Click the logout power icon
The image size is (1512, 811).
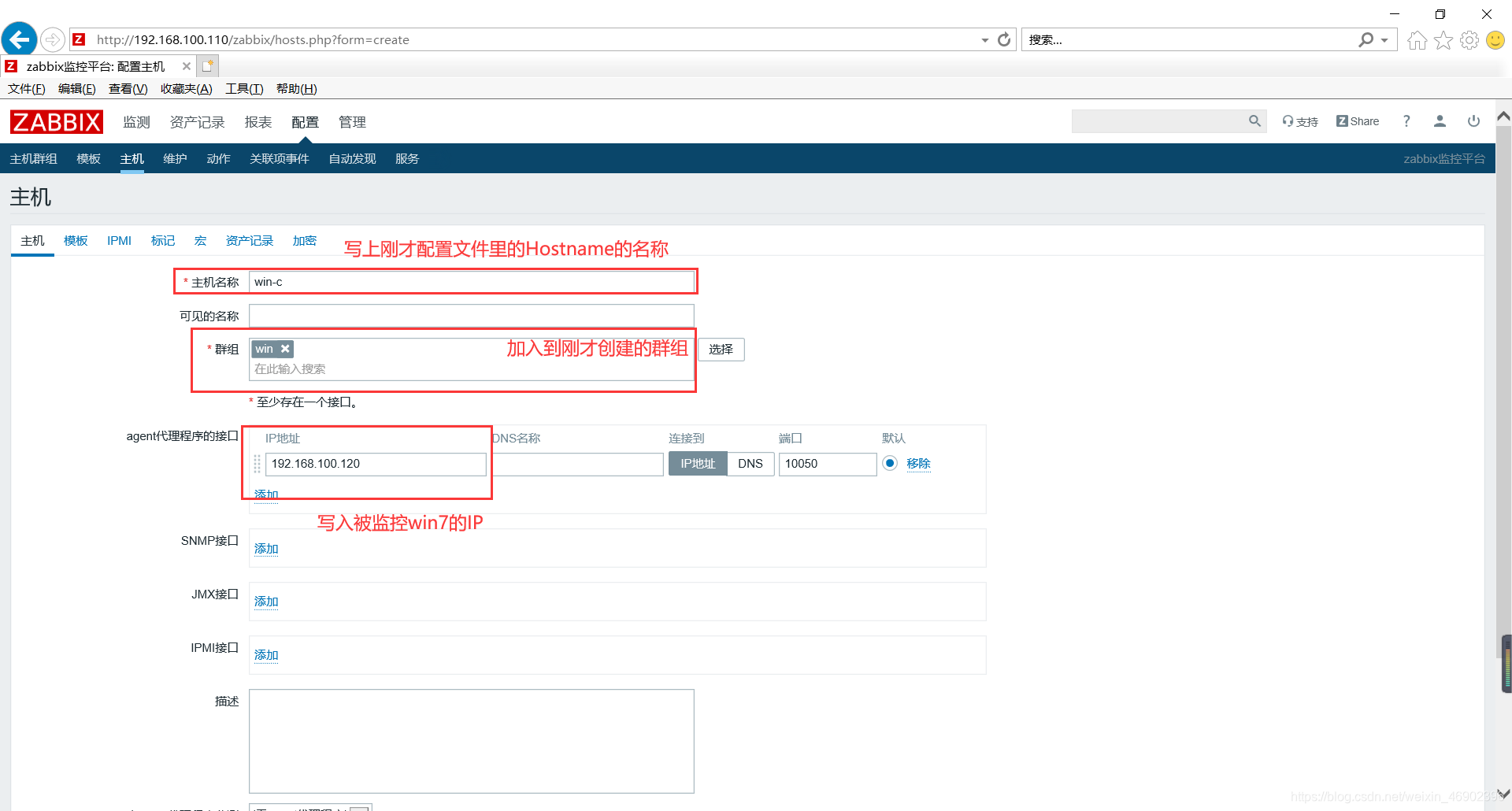point(1473,121)
